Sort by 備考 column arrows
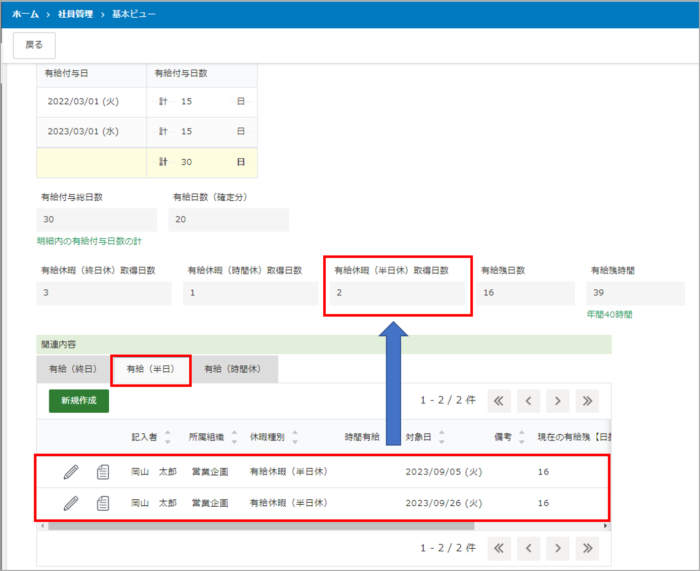Image resolution: width=700 pixels, height=571 pixels. [x=521, y=437]
